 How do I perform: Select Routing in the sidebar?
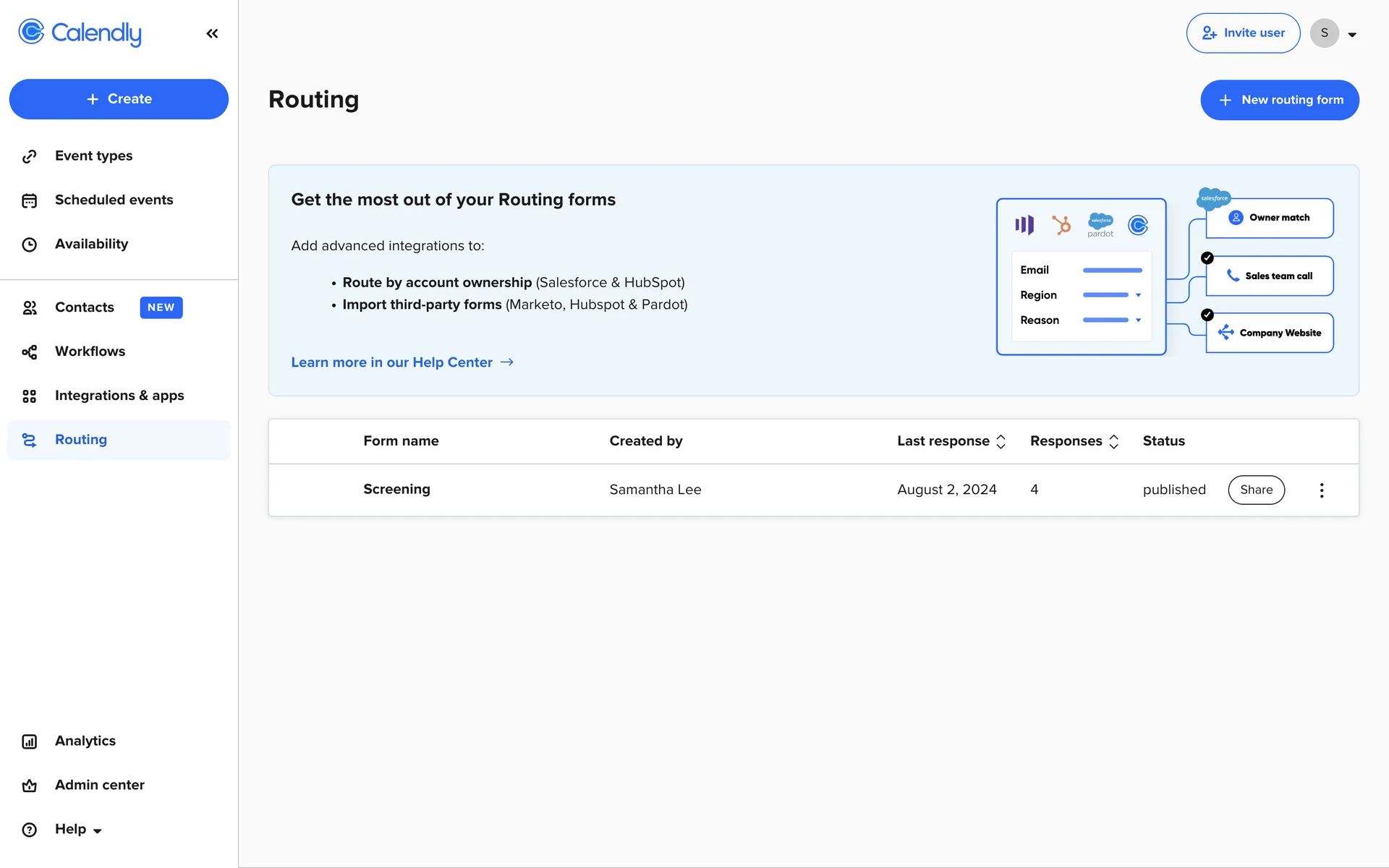pyautogui.click(x=81, y=440)
